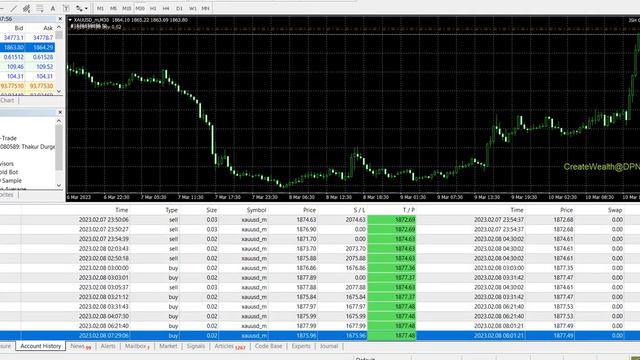Select highlighted trade opened 2023.02.08 07:29:06

(320, 336)
